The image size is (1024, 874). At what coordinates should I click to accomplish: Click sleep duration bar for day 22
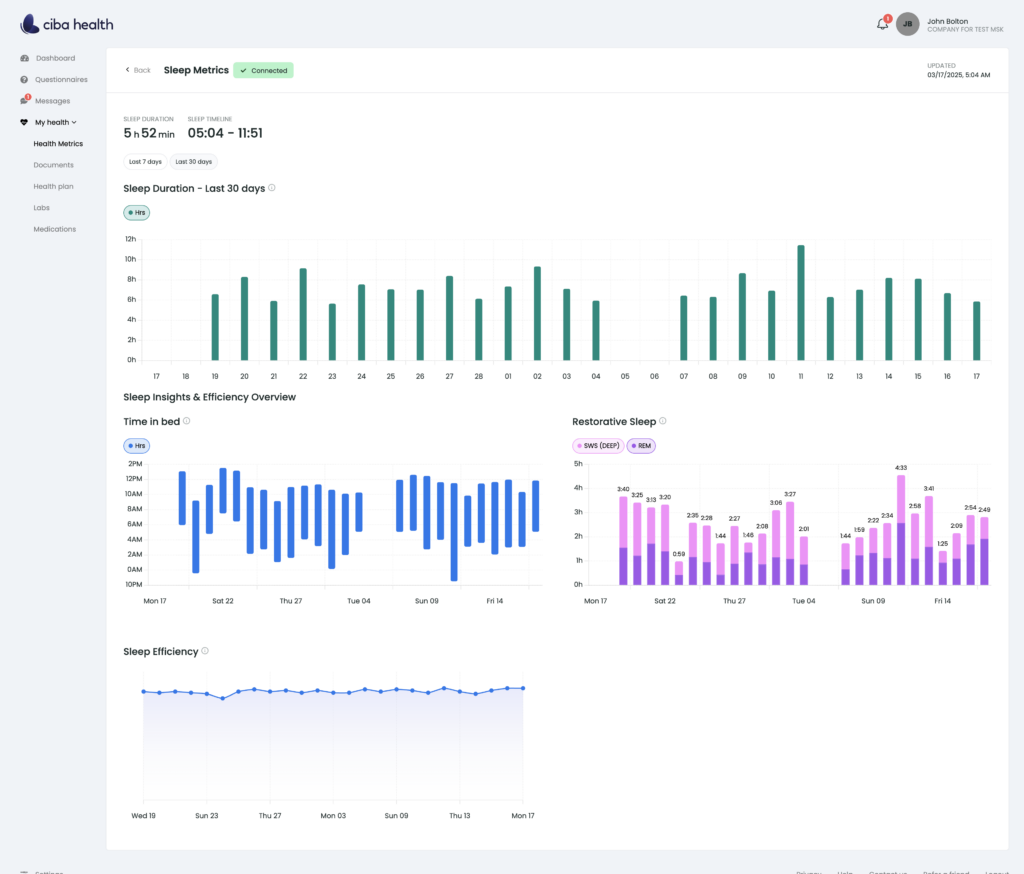click(x=303, y=314)
